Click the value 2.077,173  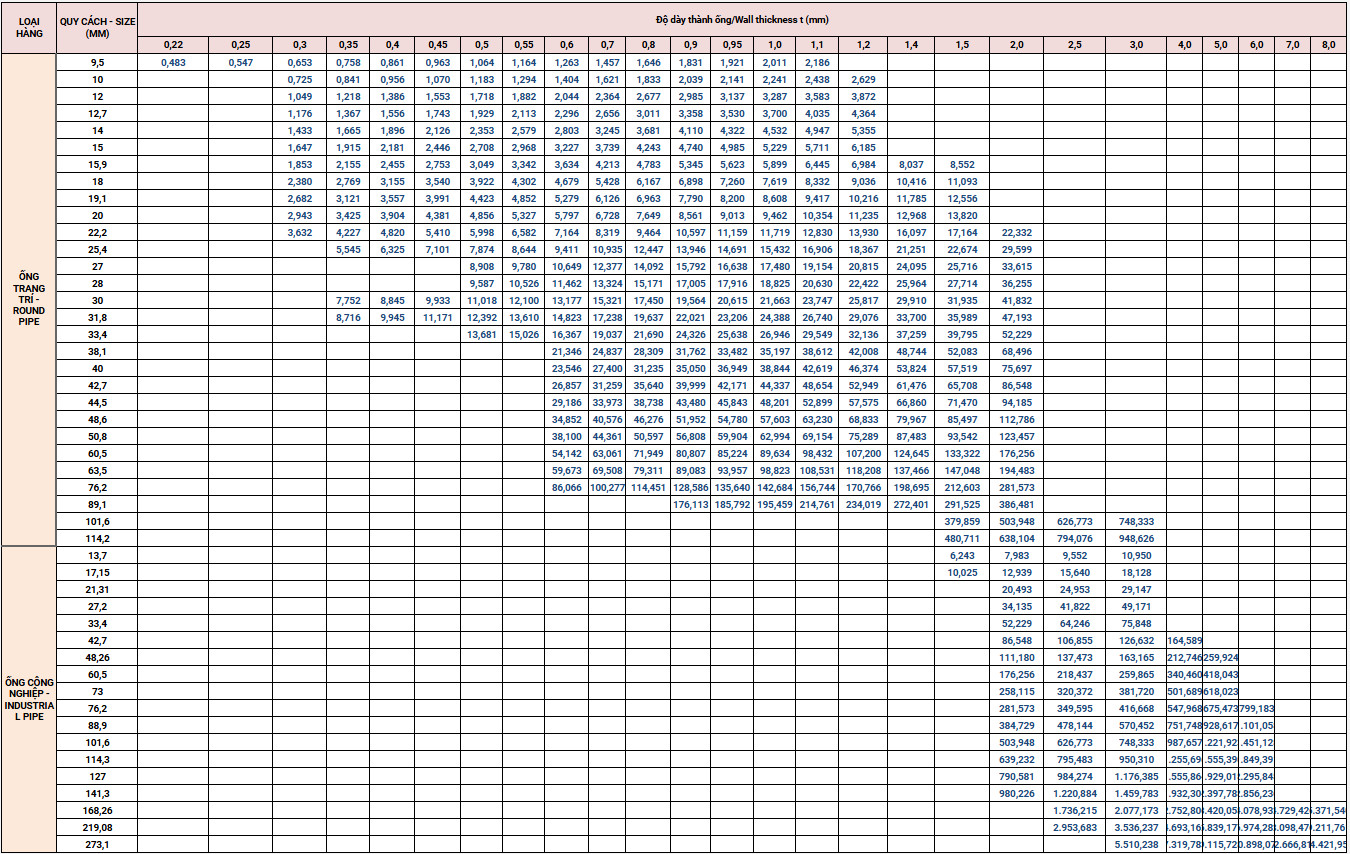1136,810
